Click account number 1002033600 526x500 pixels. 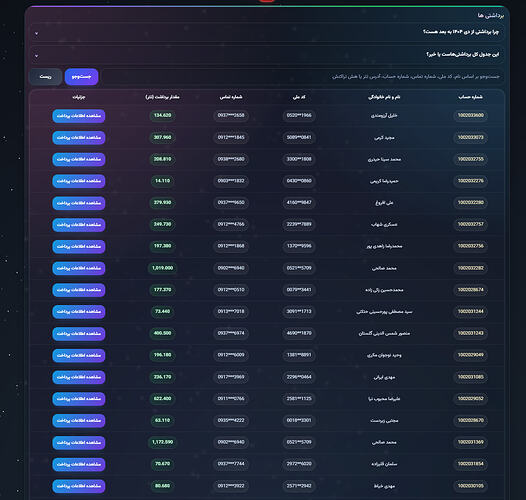coord(471,115)
